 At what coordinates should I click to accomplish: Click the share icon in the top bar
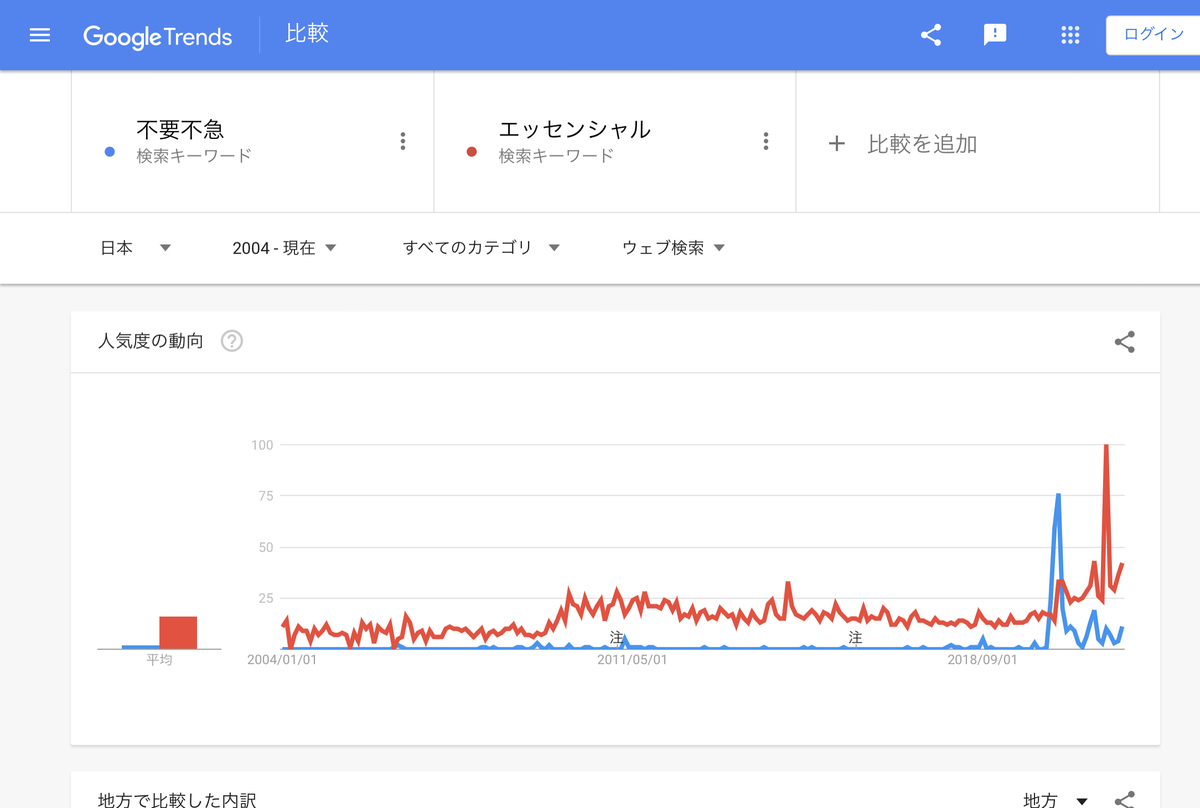pos(931,34)
